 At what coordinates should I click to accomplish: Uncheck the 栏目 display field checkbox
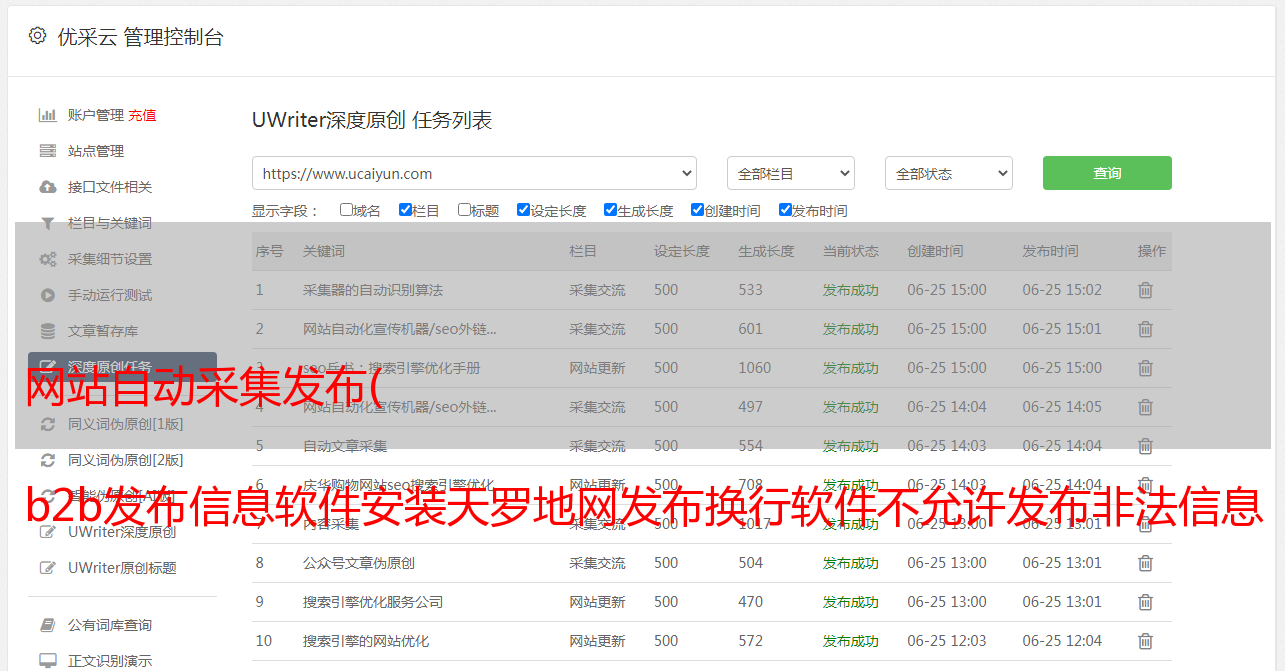click(x=405, y=210)
